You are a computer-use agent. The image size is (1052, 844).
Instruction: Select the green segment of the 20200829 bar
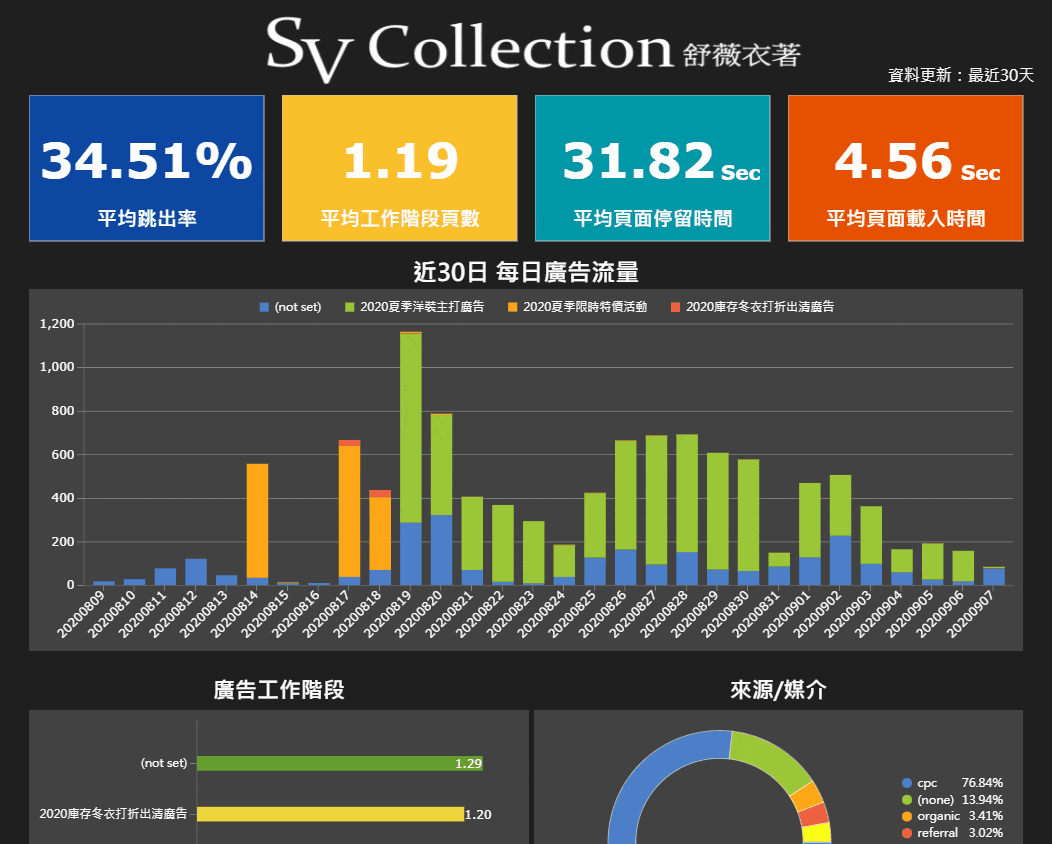point(718,511)
